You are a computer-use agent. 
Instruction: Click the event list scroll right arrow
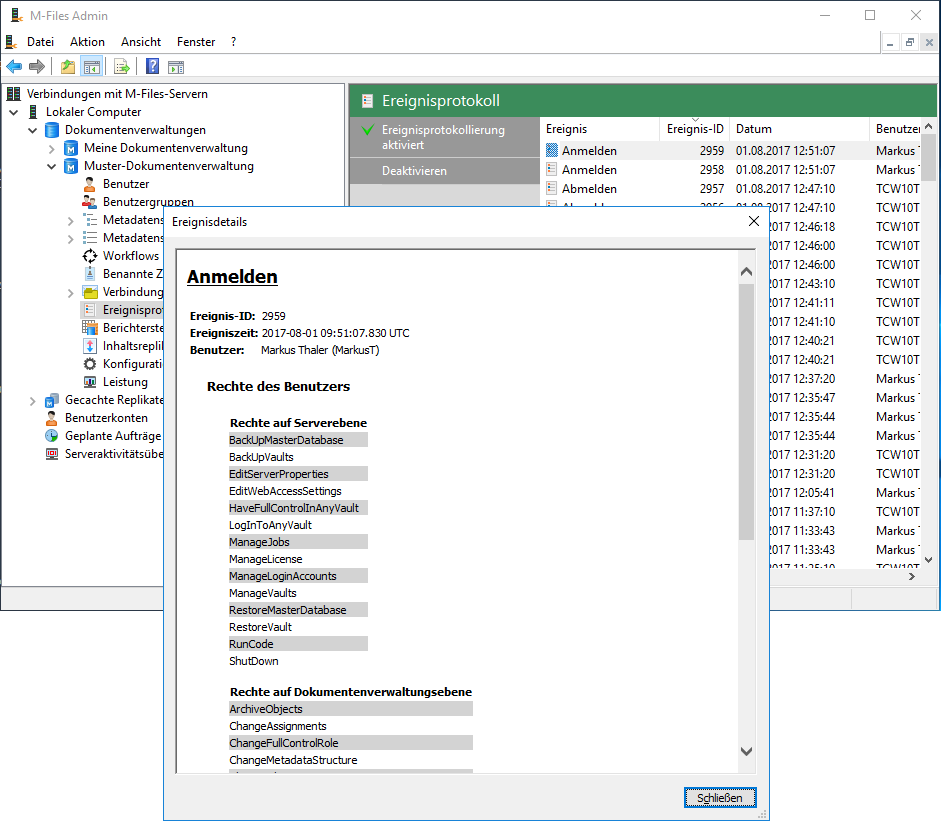(x=912, y=576)
